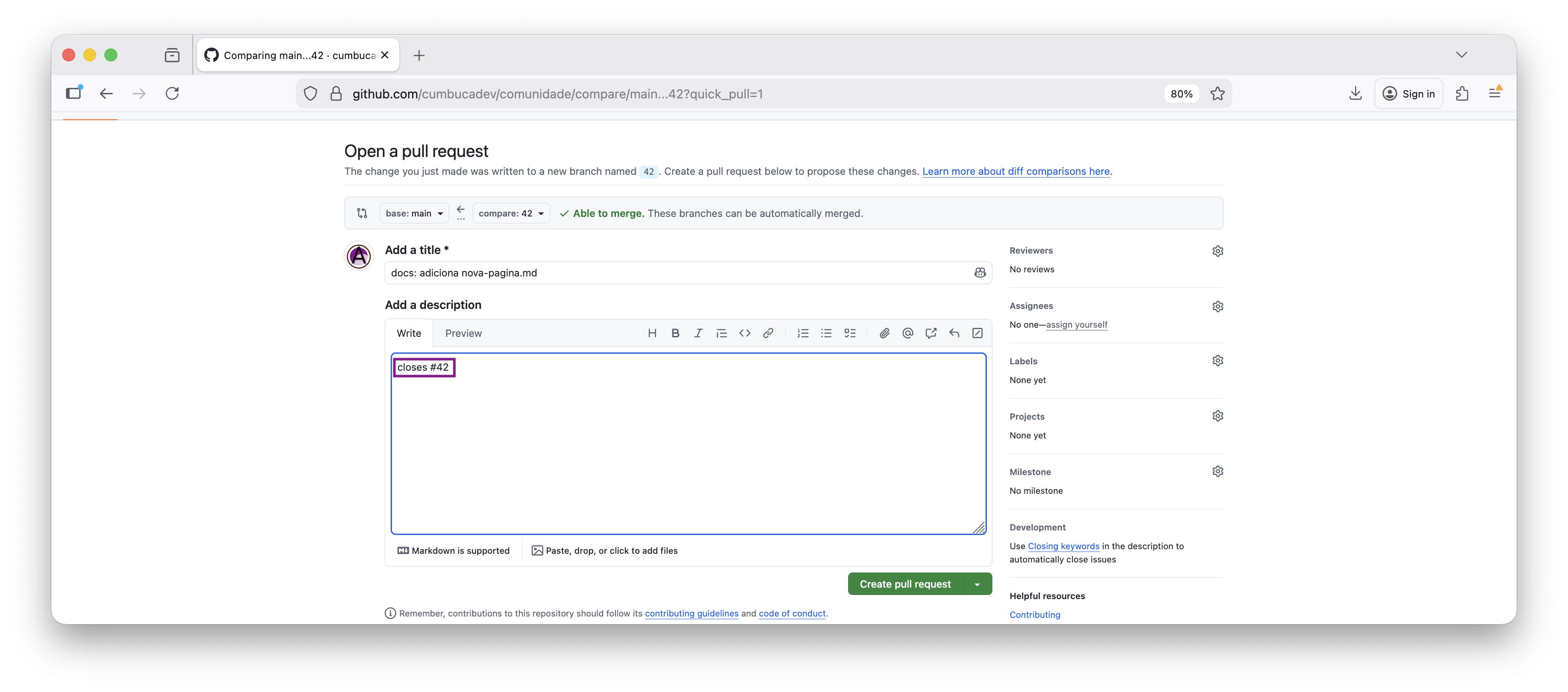This screenshot has height=692, width=1568.
Task: Click Markdown is supported link
Action: 453,550
